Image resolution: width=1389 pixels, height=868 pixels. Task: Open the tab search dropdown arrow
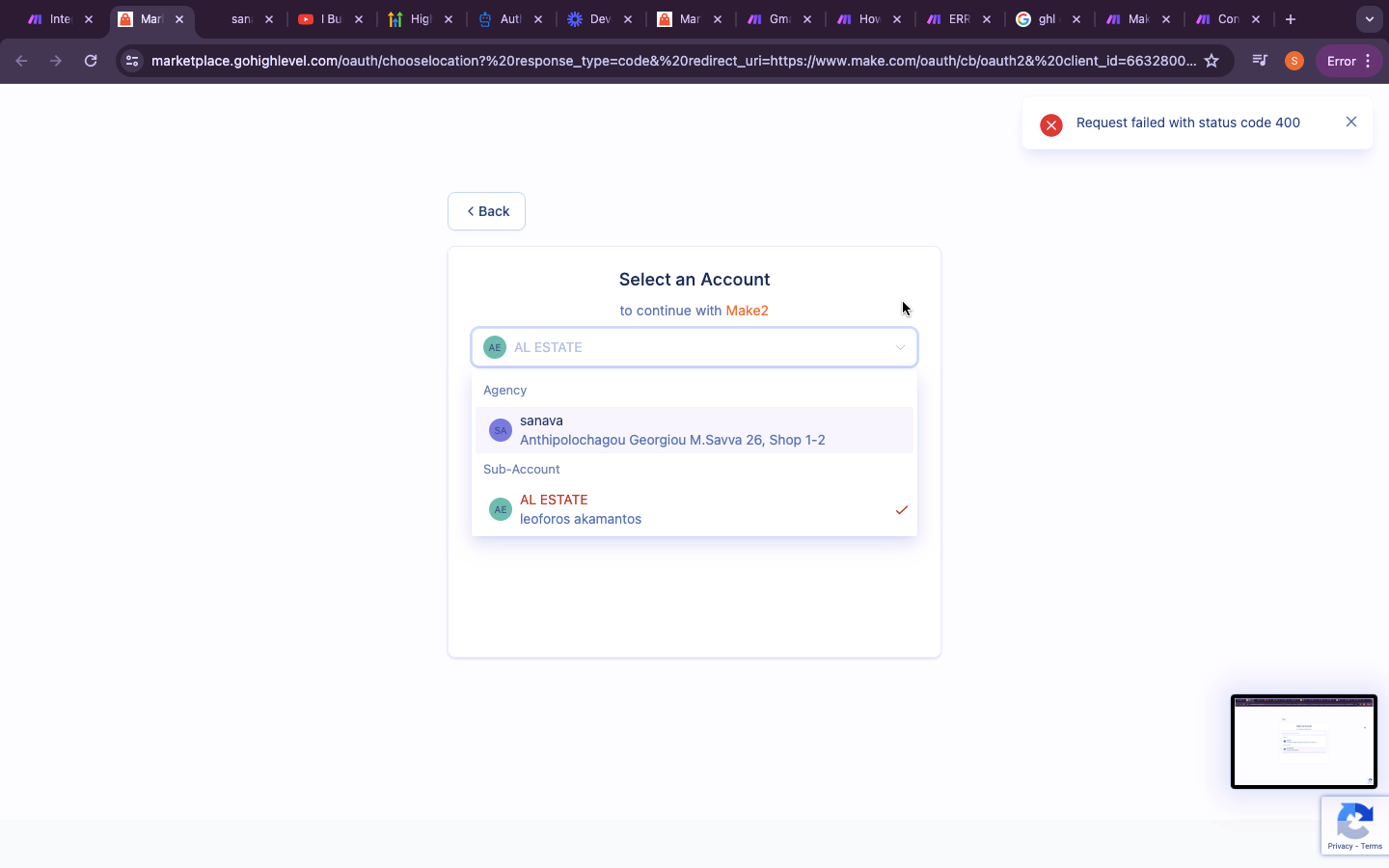(1369, 19)
